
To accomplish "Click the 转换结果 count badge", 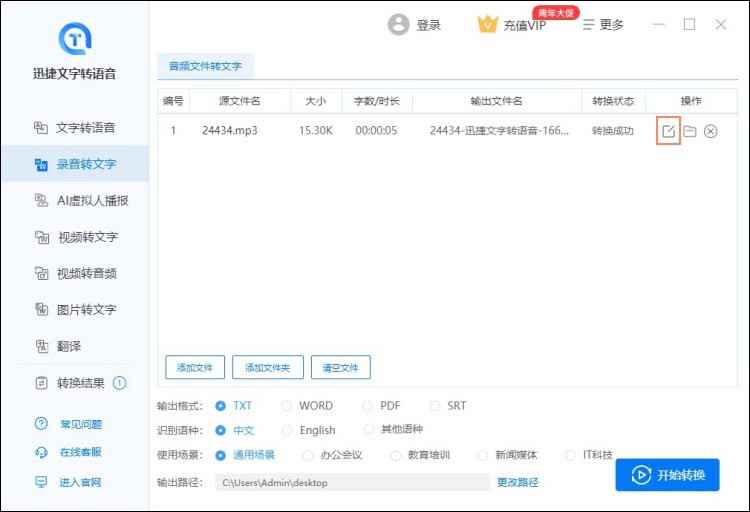I will 119,383.
